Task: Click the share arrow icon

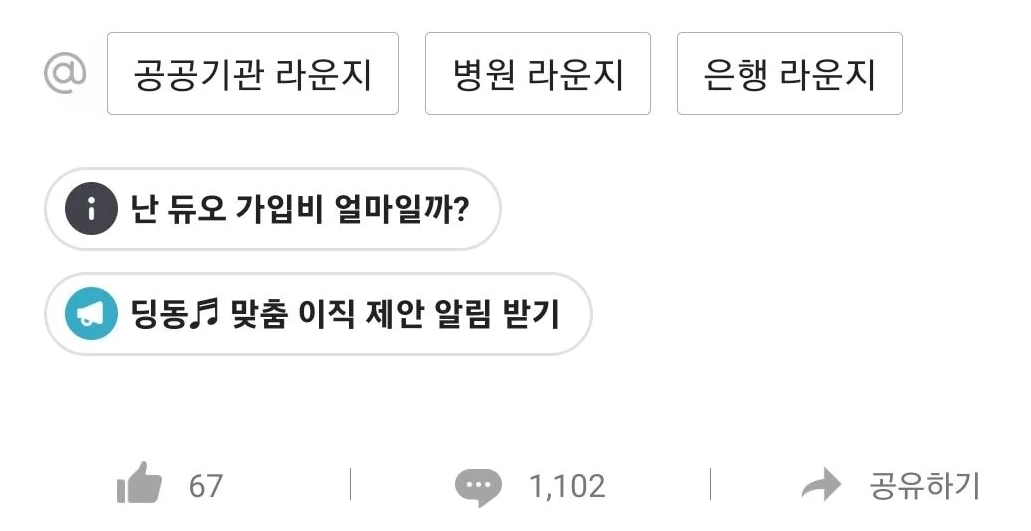Action: pos(822,486)
